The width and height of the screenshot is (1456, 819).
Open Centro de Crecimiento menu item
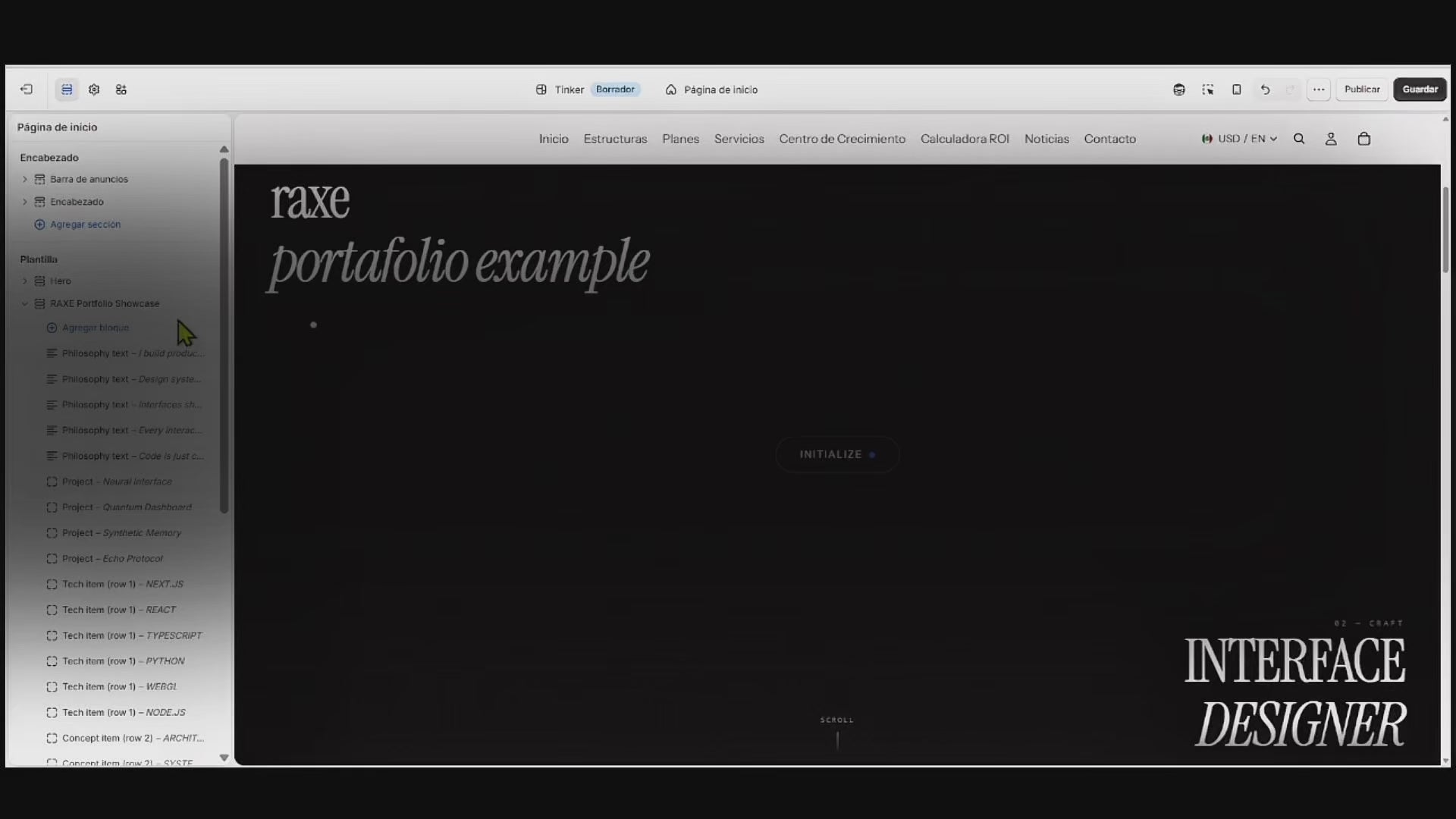[842, 139]
